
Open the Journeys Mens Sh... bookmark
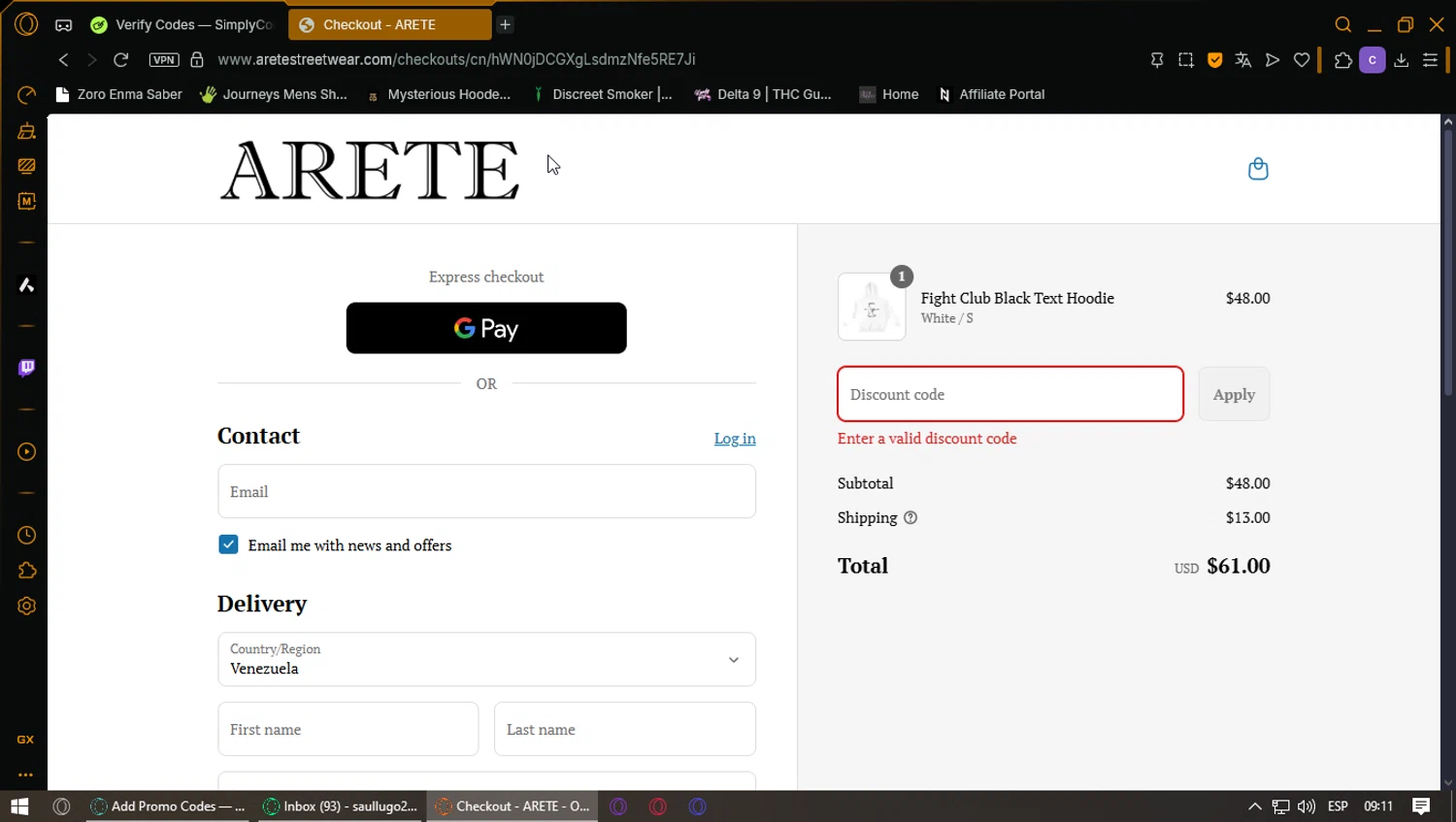coord(273,94)
